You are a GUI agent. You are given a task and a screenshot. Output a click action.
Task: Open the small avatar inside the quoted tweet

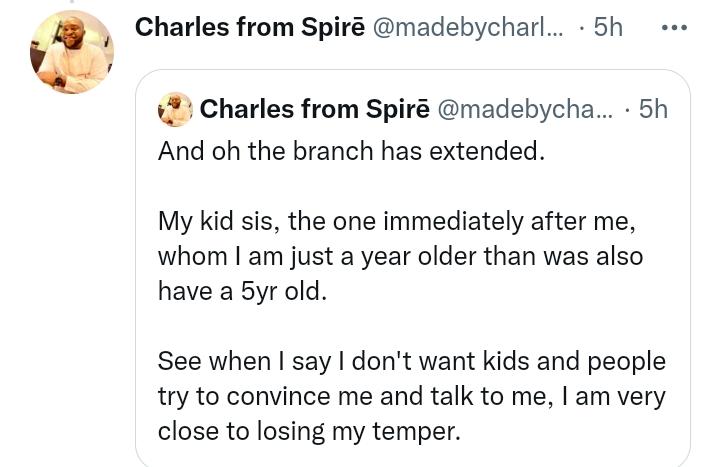(x=175, y=109)
